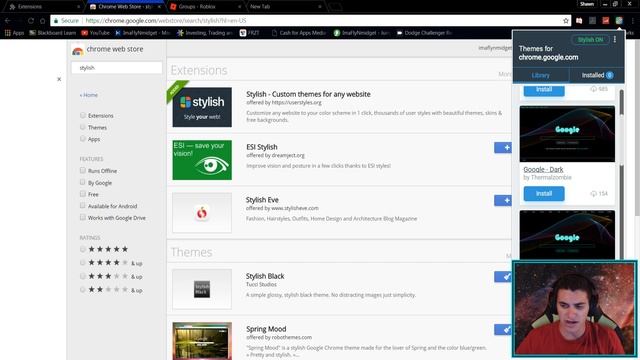Check the Free feature filter

point(83,194)
